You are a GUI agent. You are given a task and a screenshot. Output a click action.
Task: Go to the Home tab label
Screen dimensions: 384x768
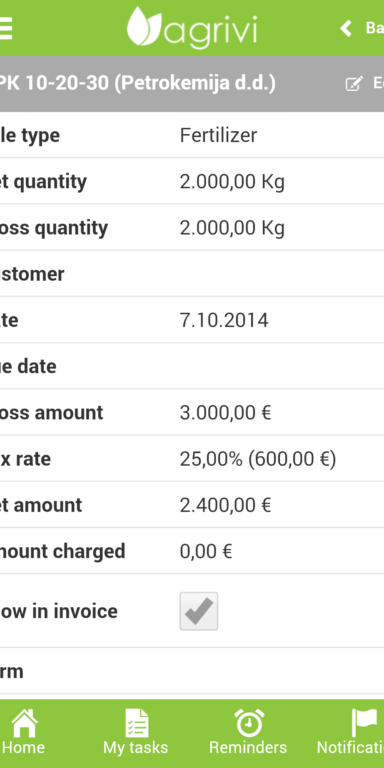point(23,748)
